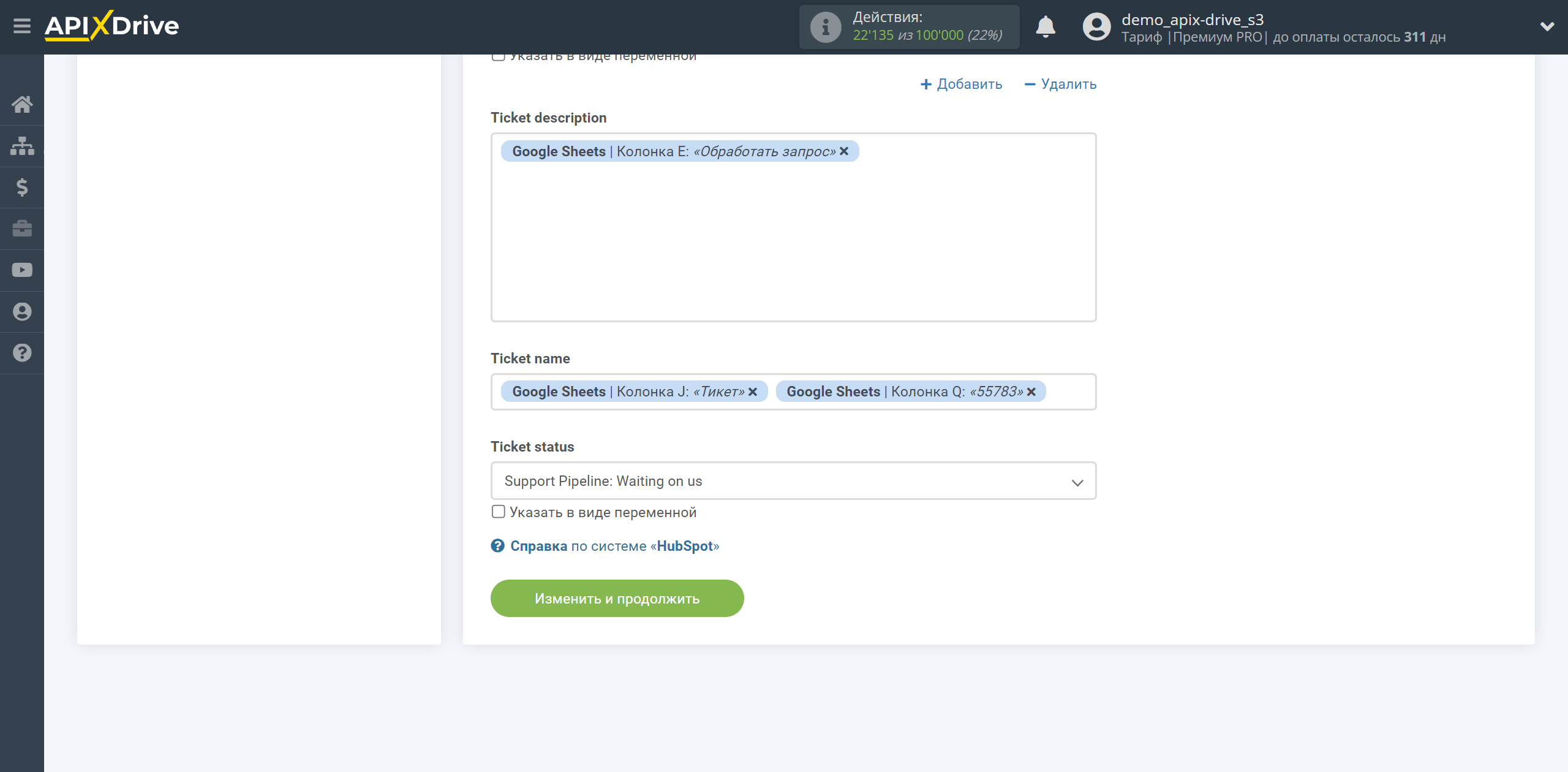Viewport: 1568px width, 772px height.
Task: Open the notifications bell
Action: 1046,27
